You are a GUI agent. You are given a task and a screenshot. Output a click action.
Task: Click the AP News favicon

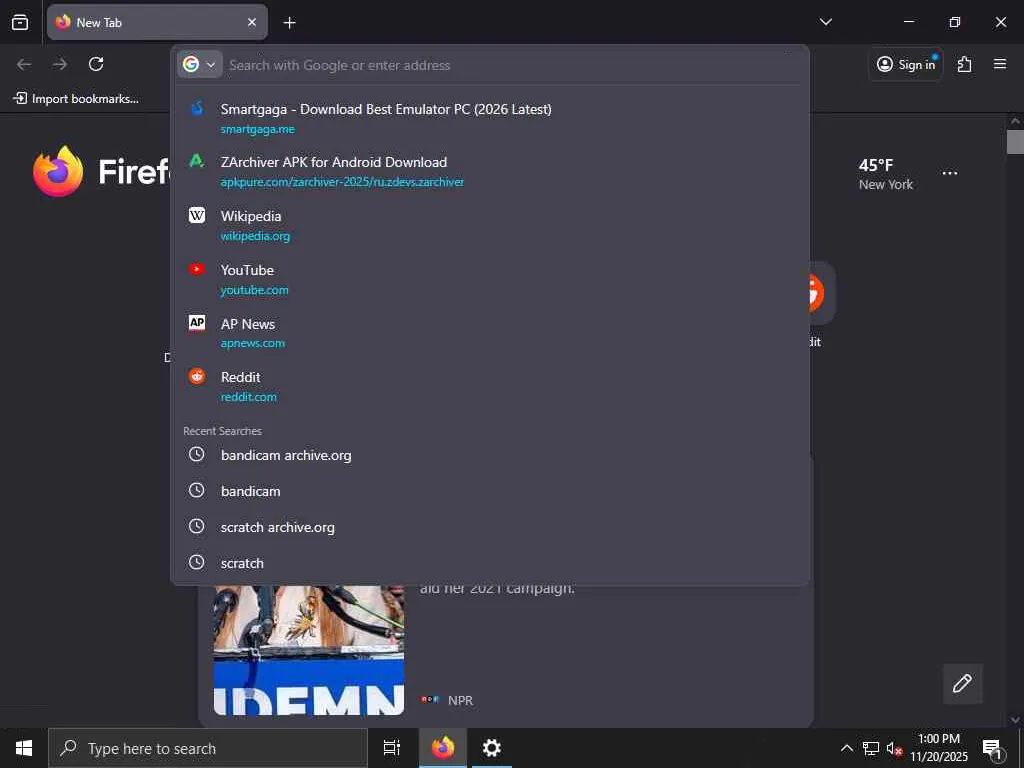point(197,323)
